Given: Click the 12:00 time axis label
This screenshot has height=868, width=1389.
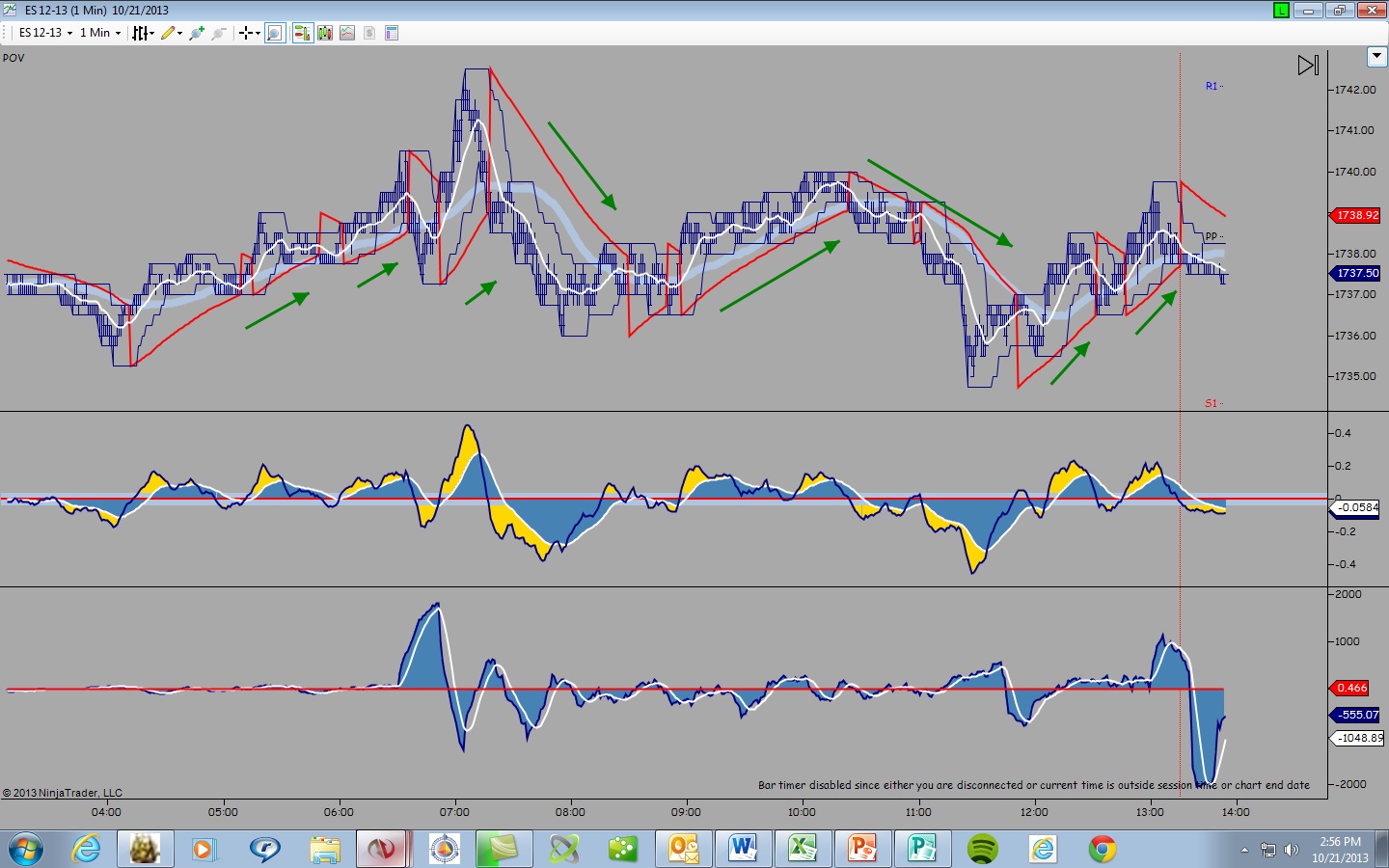Looking at the screenshot, I should click(1034, 812).
